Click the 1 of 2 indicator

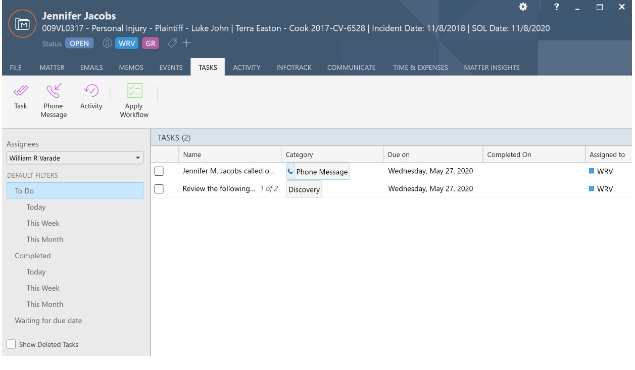pos(269,188)
